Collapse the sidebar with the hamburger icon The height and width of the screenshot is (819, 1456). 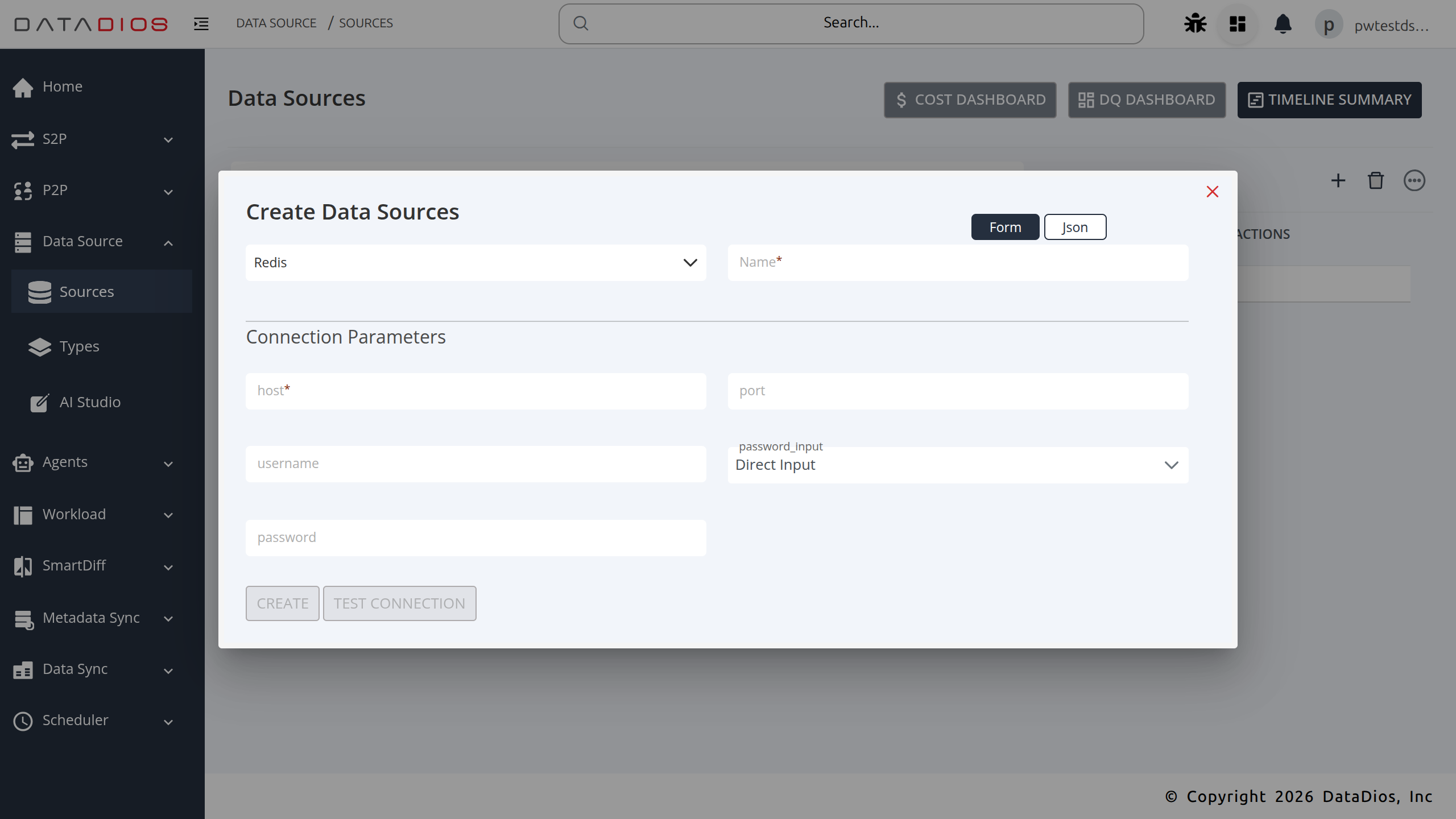tap(200, 23)
